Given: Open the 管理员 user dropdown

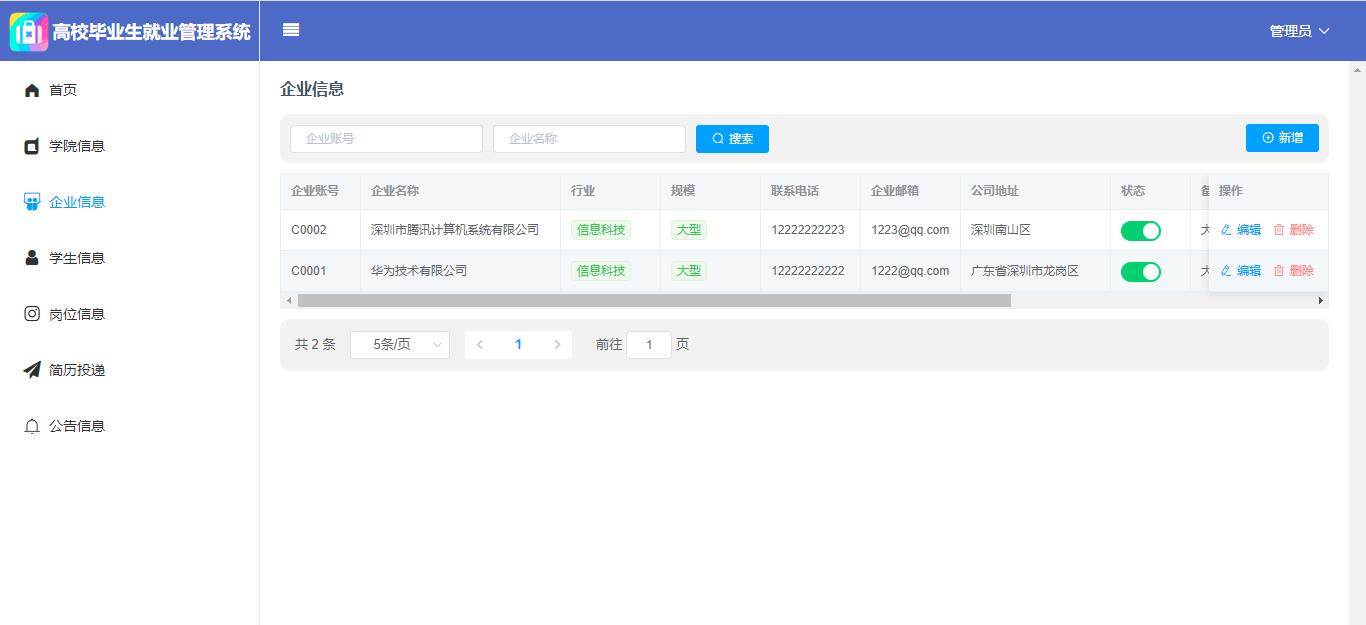Looking at the screenshot, I should pos(1299,31).
